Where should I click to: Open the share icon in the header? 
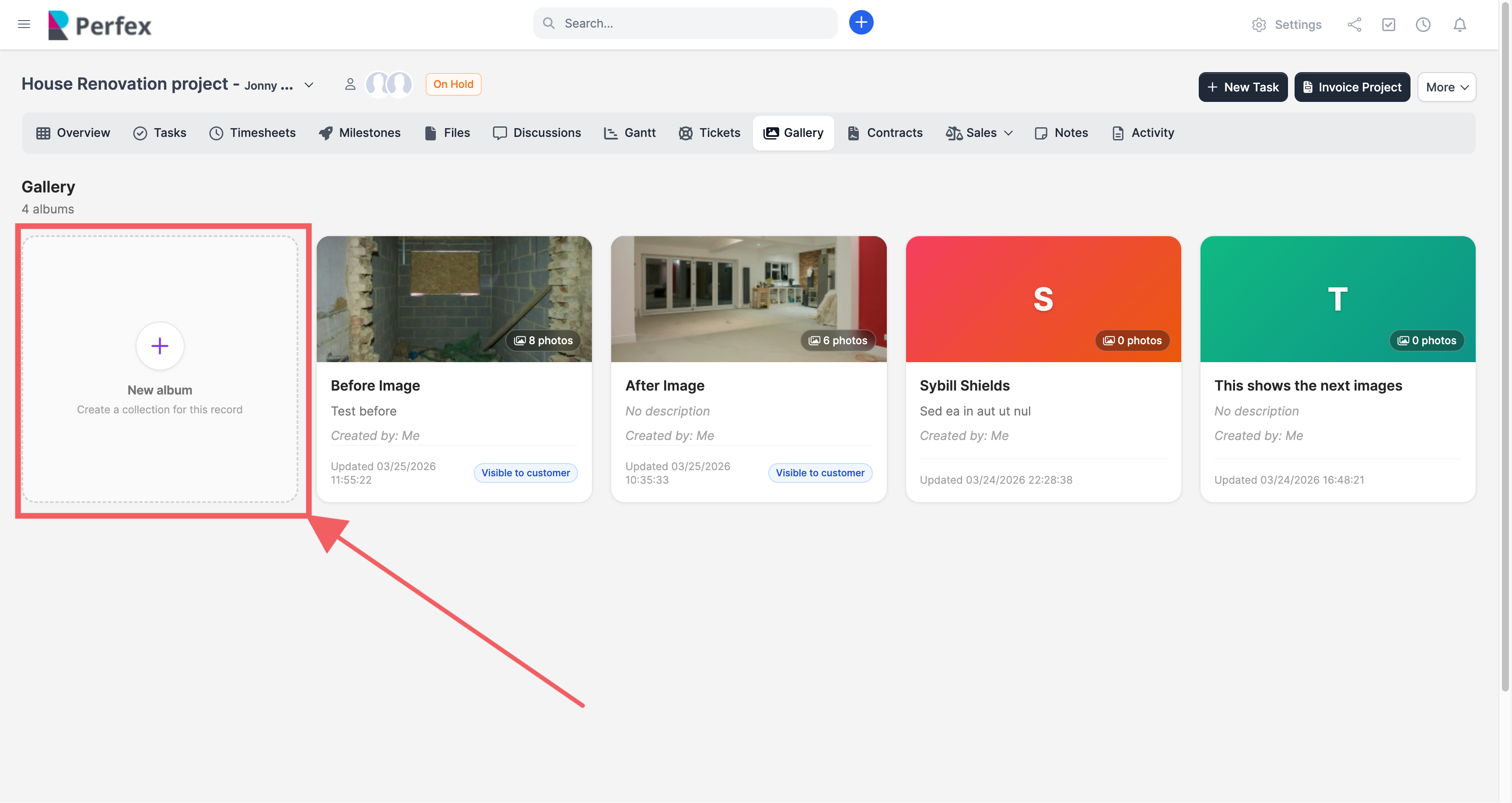[x=1354, y=24]
